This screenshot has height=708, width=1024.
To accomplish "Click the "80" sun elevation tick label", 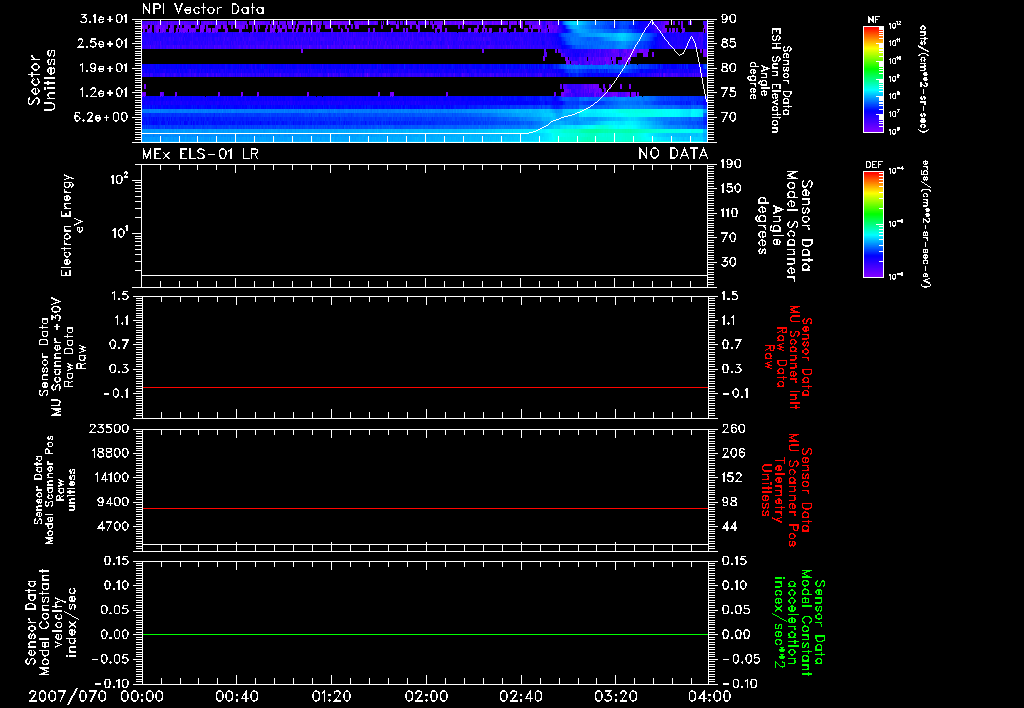I will [x=729, y=68].
